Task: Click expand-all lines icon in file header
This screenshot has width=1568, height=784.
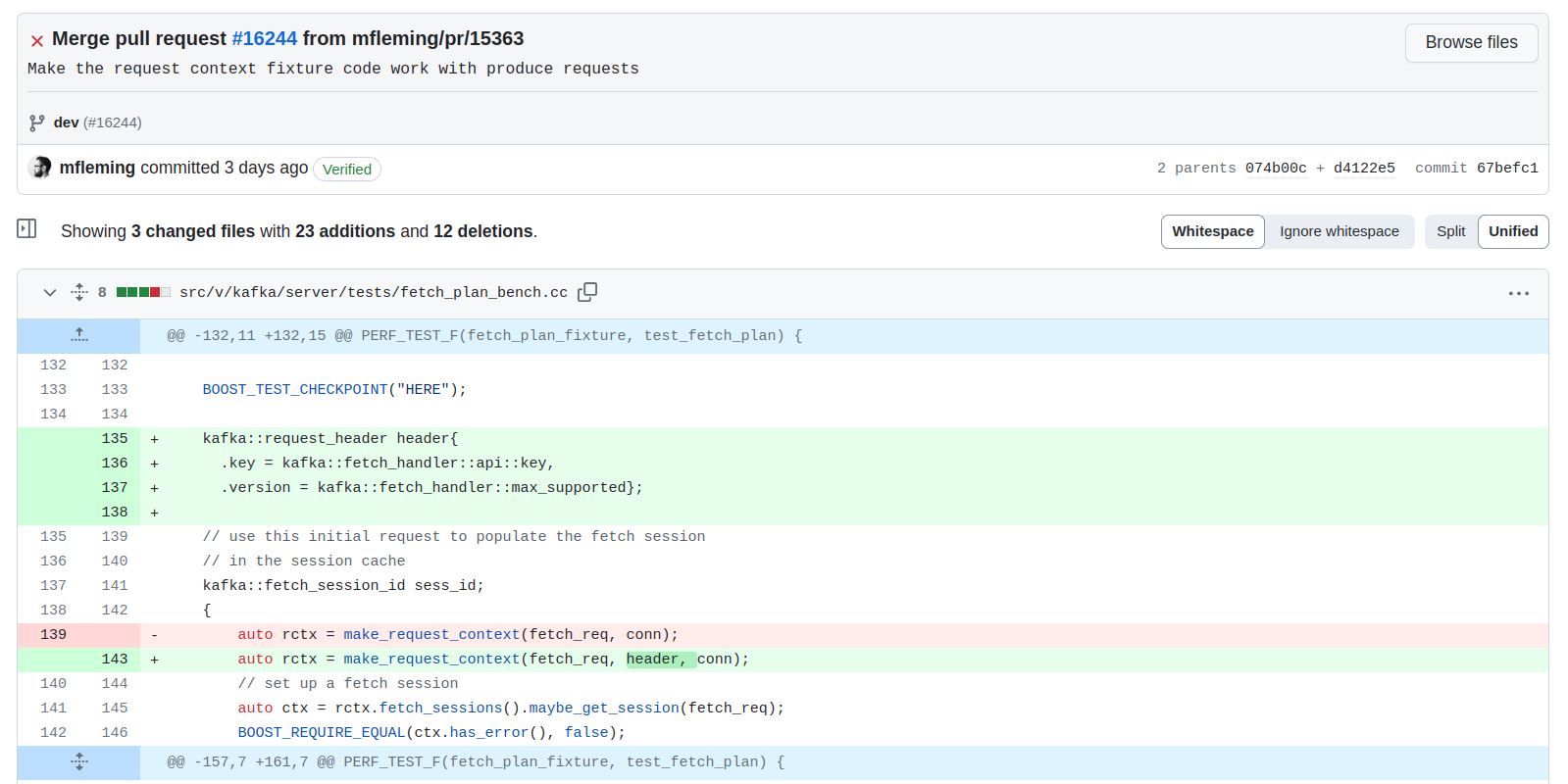Action: (79, 292)
